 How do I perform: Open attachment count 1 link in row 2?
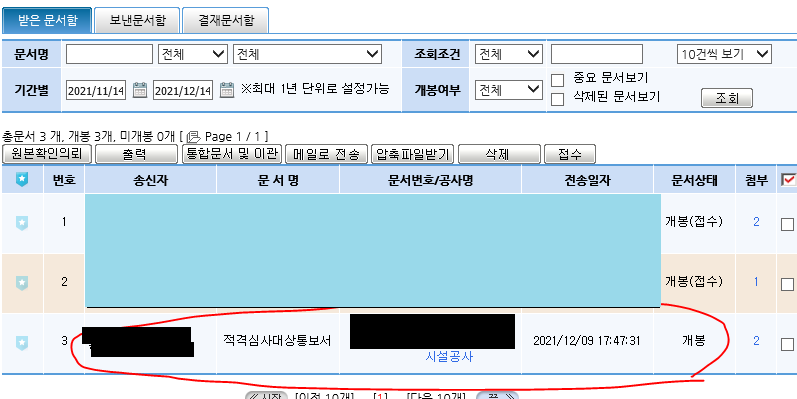coord(756,282)
